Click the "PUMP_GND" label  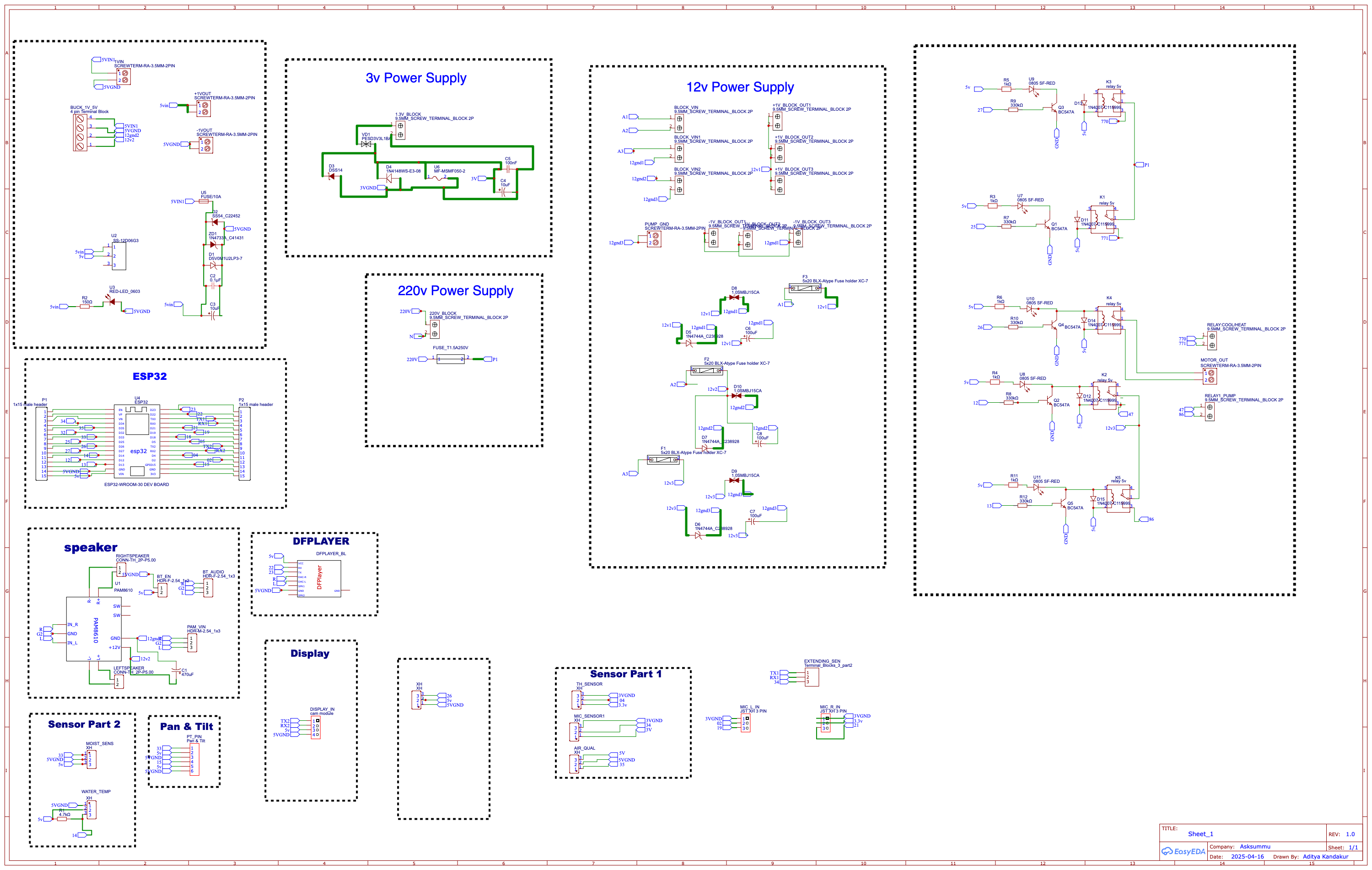pyautogui.click(x=657, y=224)
